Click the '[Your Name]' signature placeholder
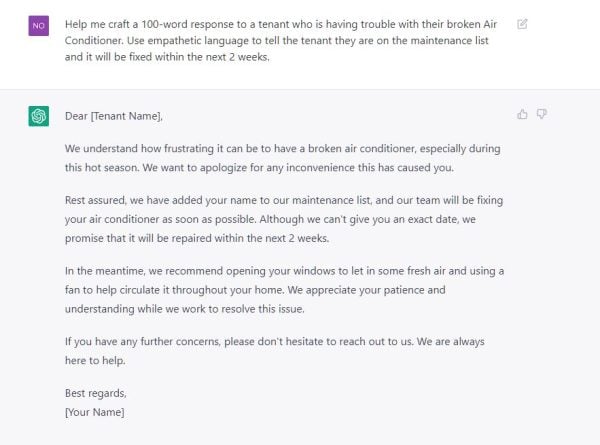The width and height of the screenshot is (600, 445). (x=94, y=411)
